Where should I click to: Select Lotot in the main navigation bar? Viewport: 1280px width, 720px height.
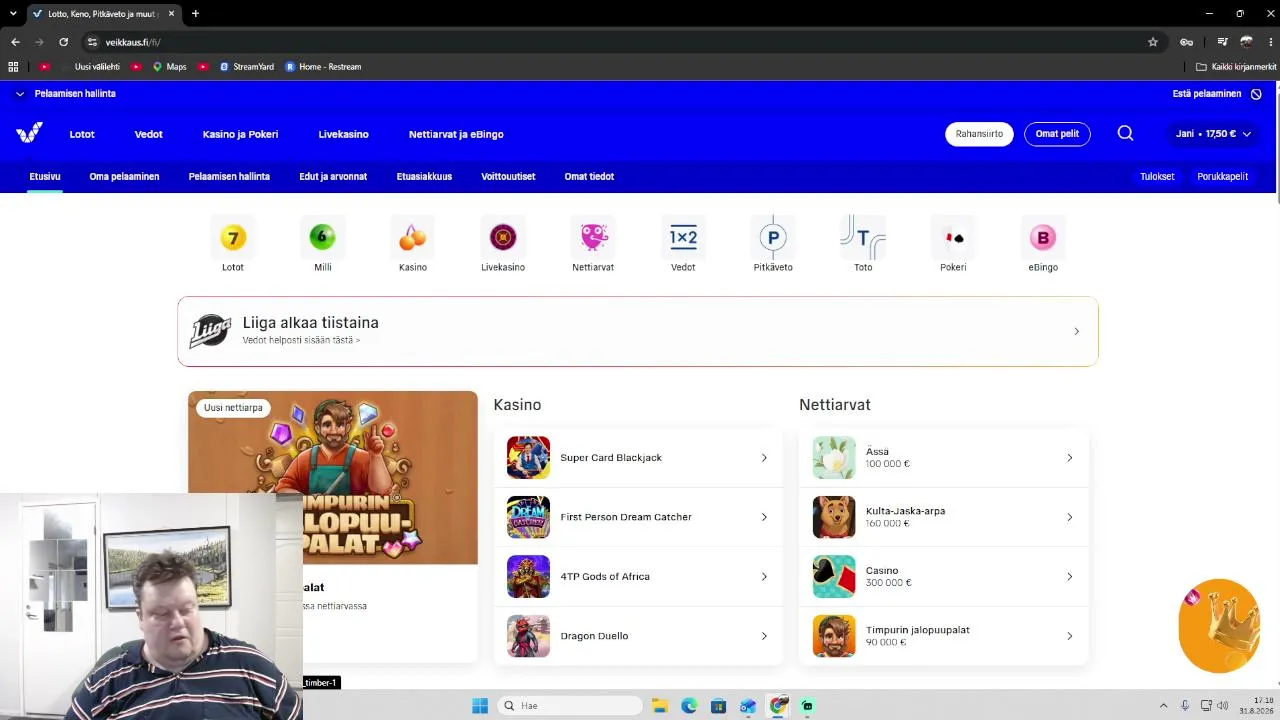(82, 134)
